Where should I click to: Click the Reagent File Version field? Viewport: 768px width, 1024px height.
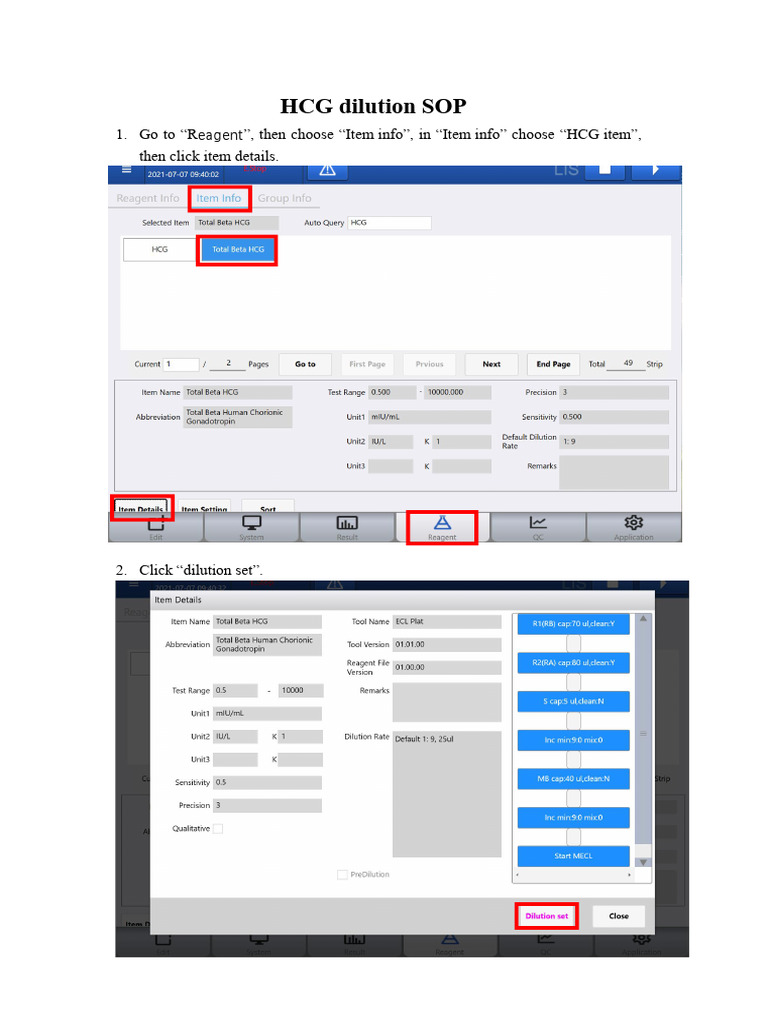[x=447, y=667]
